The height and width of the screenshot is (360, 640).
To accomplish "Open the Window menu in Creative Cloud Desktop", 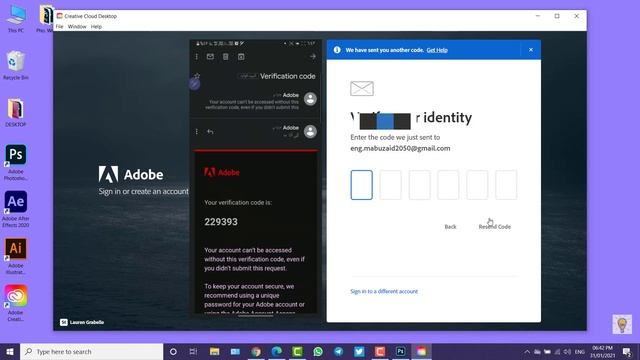I will [77, 27].
